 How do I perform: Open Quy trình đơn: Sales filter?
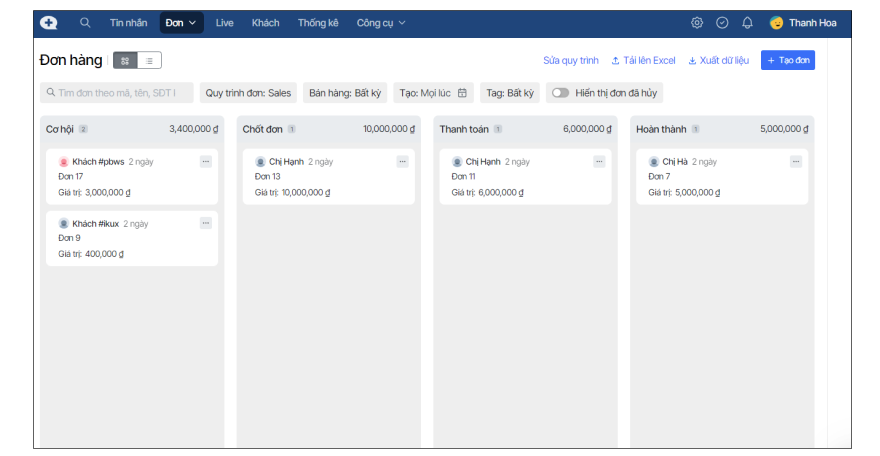point(248,93)
